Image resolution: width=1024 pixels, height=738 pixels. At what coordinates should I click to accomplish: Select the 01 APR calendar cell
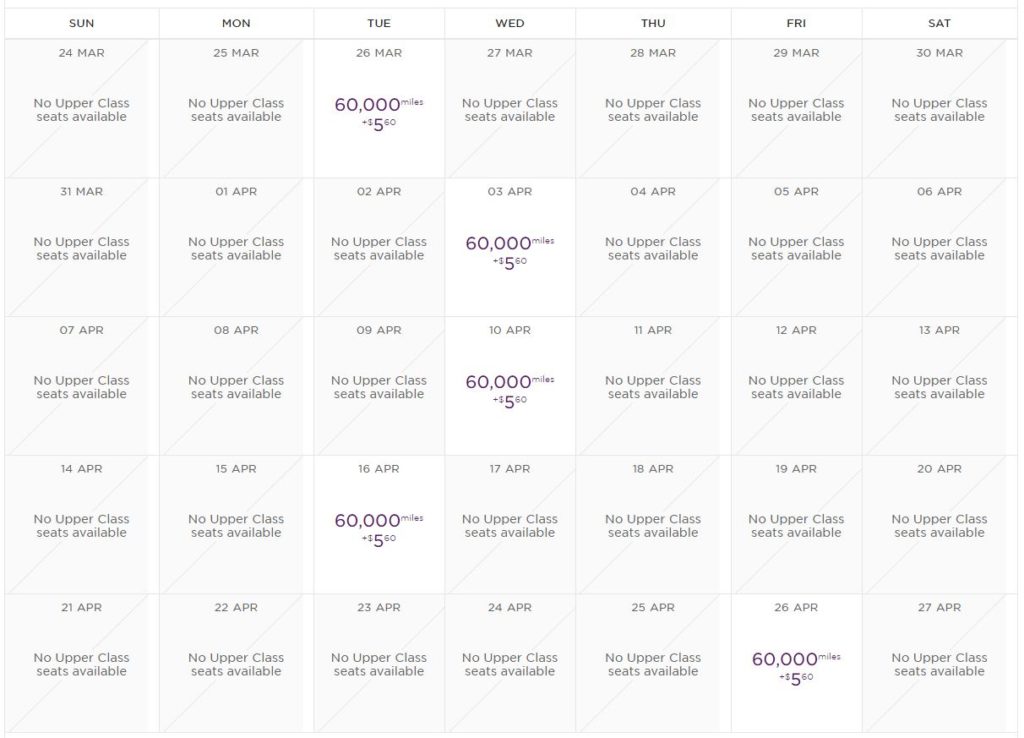[x=236, y=249]
